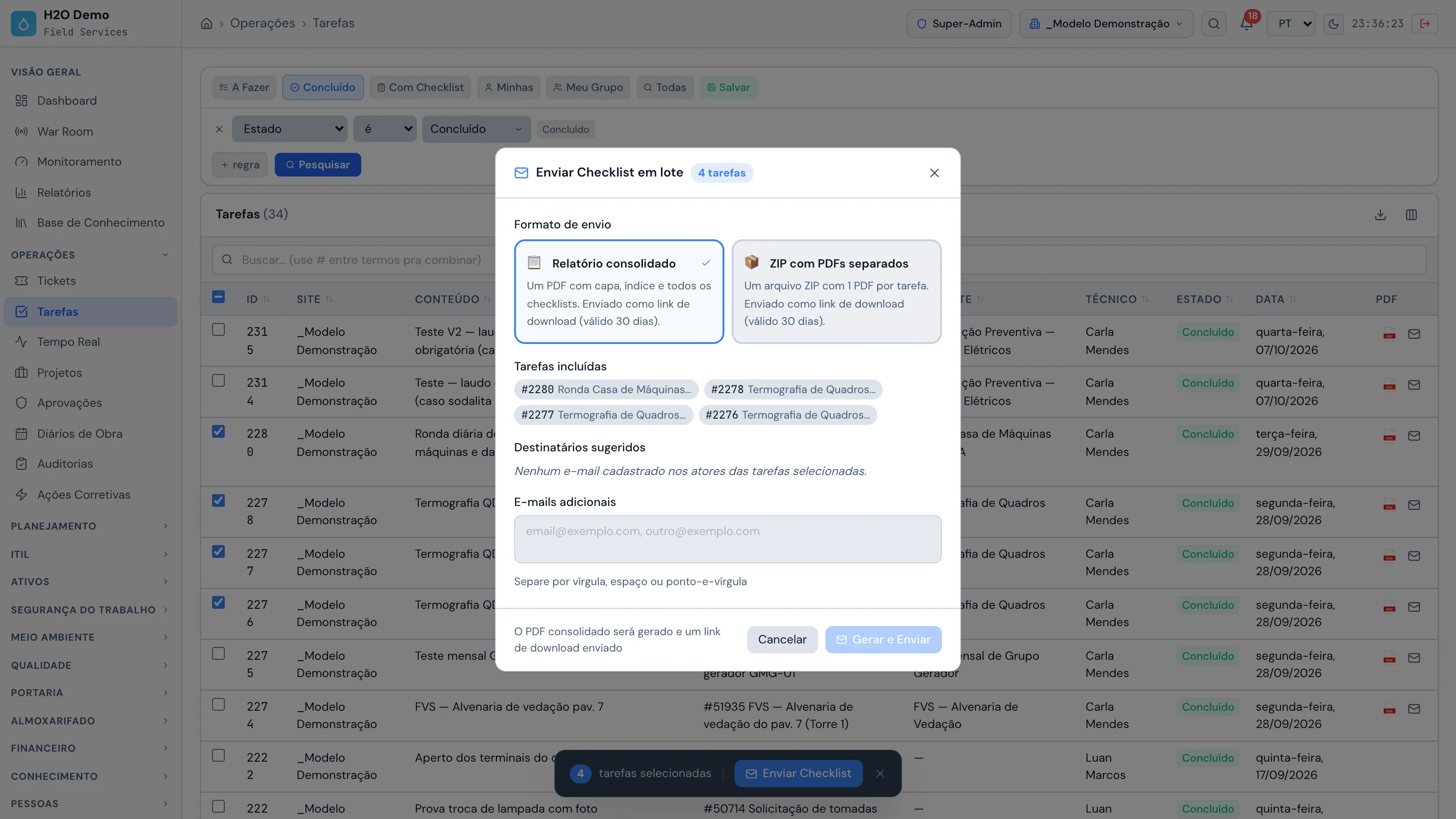Open the global search icon in header
The image size is (1456, 819).
click(1213, 24)
